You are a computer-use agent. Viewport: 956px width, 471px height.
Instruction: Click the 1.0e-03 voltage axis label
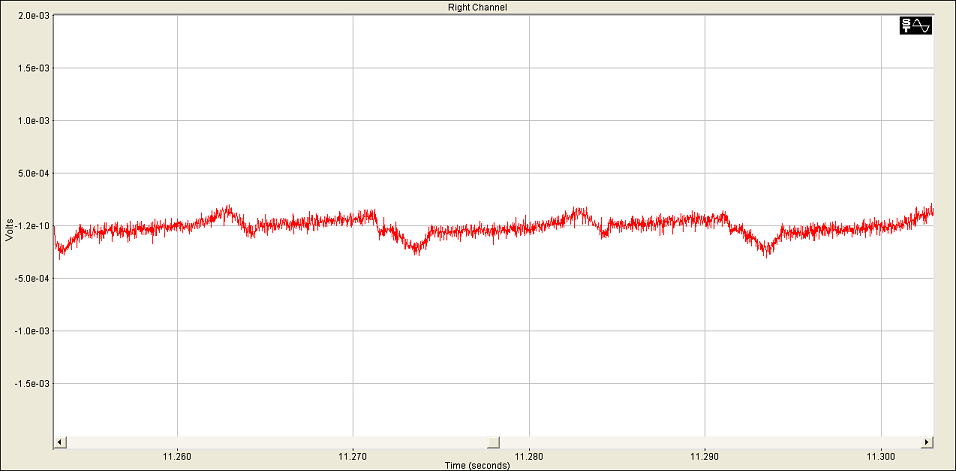[34, 121]
